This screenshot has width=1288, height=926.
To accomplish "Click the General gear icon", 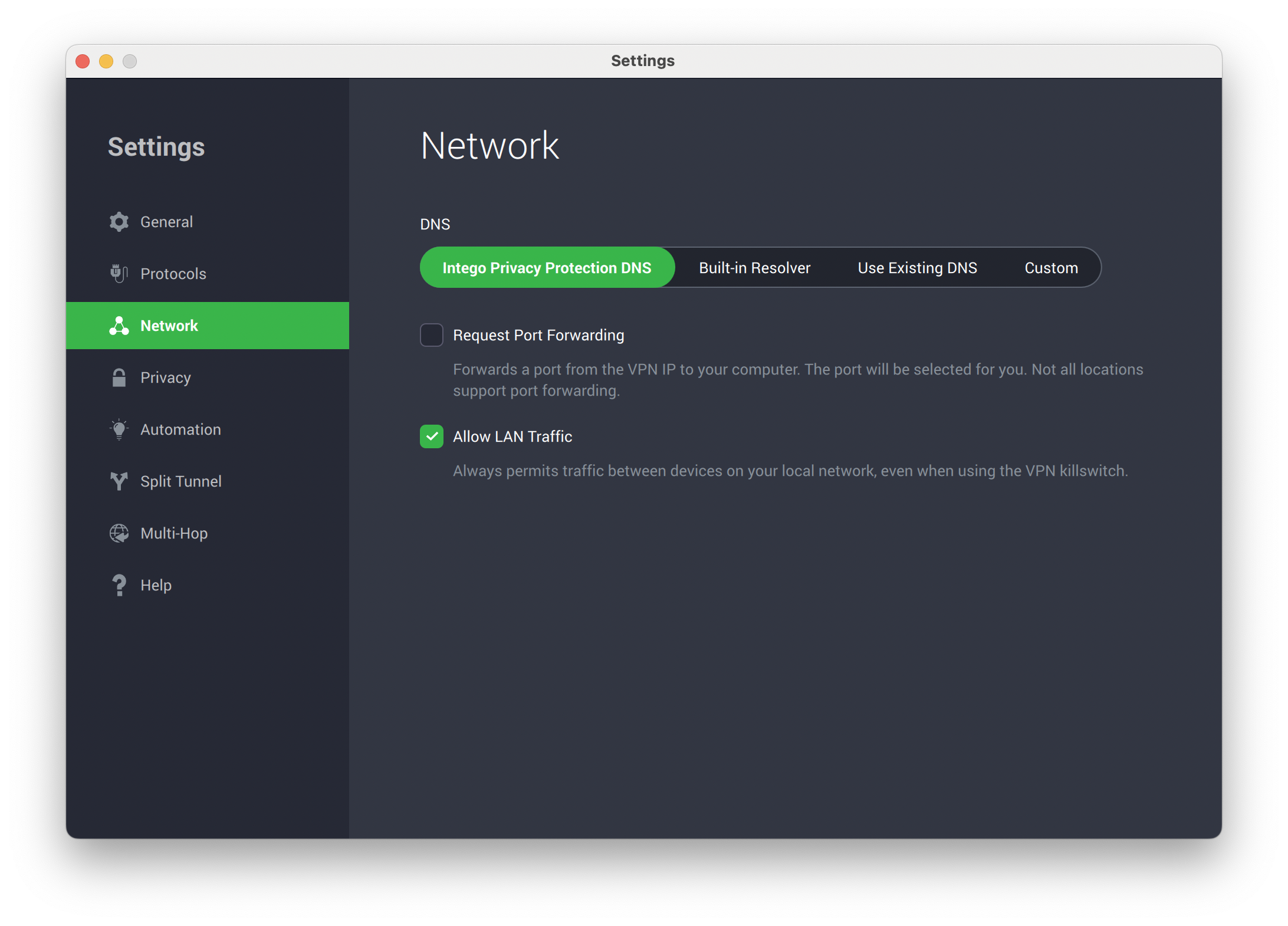I will (x=119, y=222).
